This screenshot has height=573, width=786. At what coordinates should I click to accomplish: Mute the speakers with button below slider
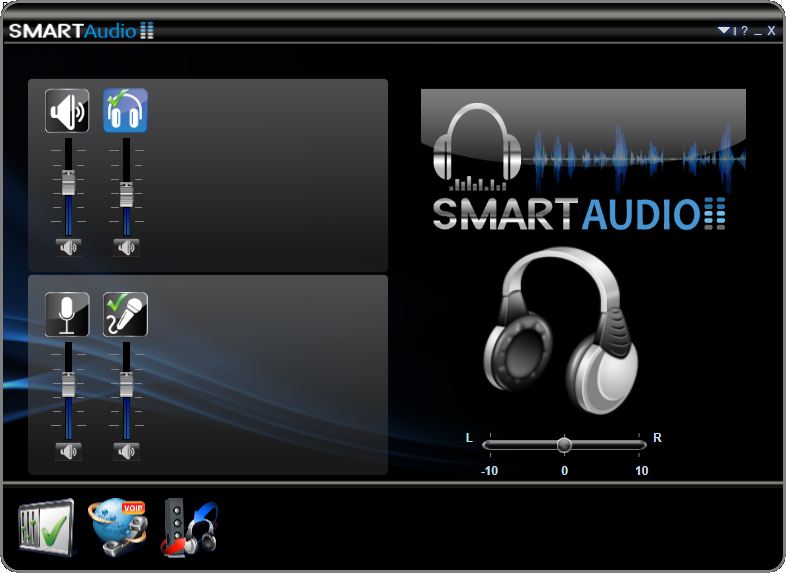pos(68,248)
